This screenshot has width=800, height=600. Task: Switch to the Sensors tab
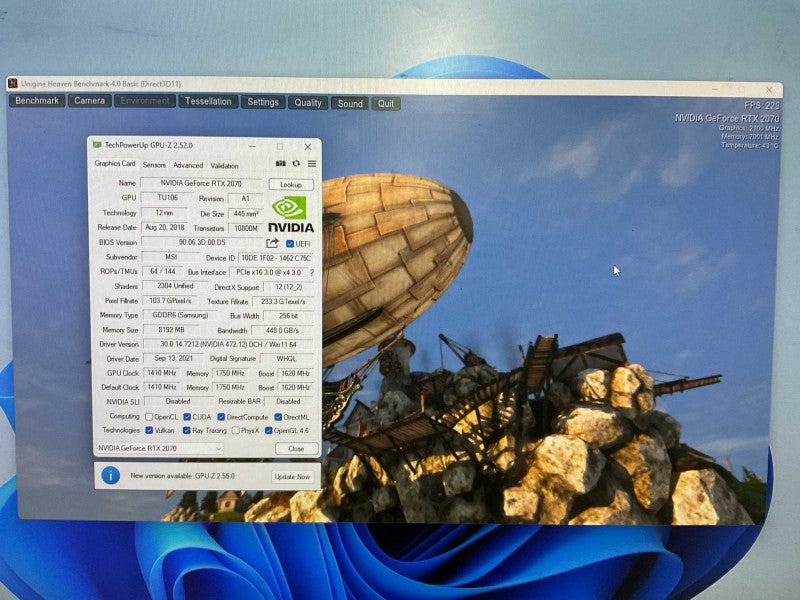[154, 165]
